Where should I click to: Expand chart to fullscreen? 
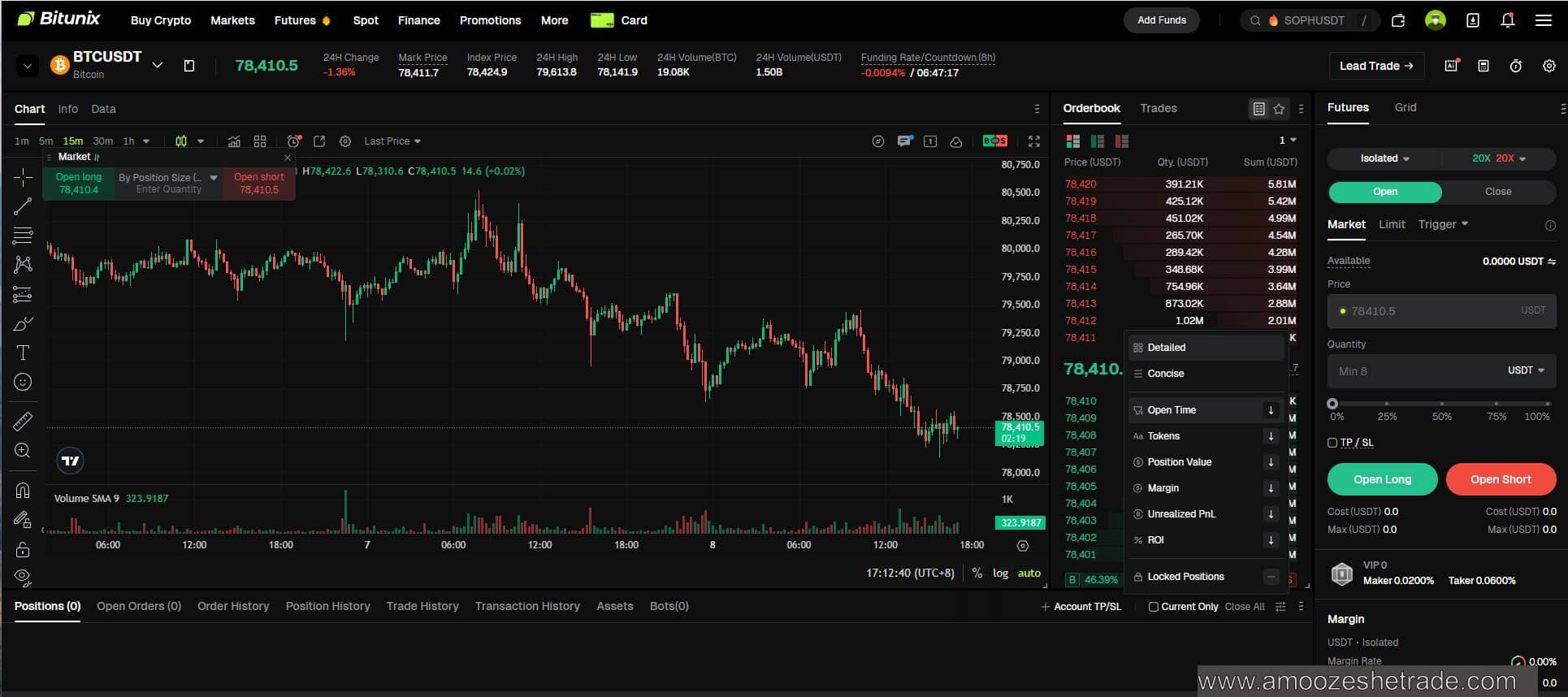[x=1034, y=141]
